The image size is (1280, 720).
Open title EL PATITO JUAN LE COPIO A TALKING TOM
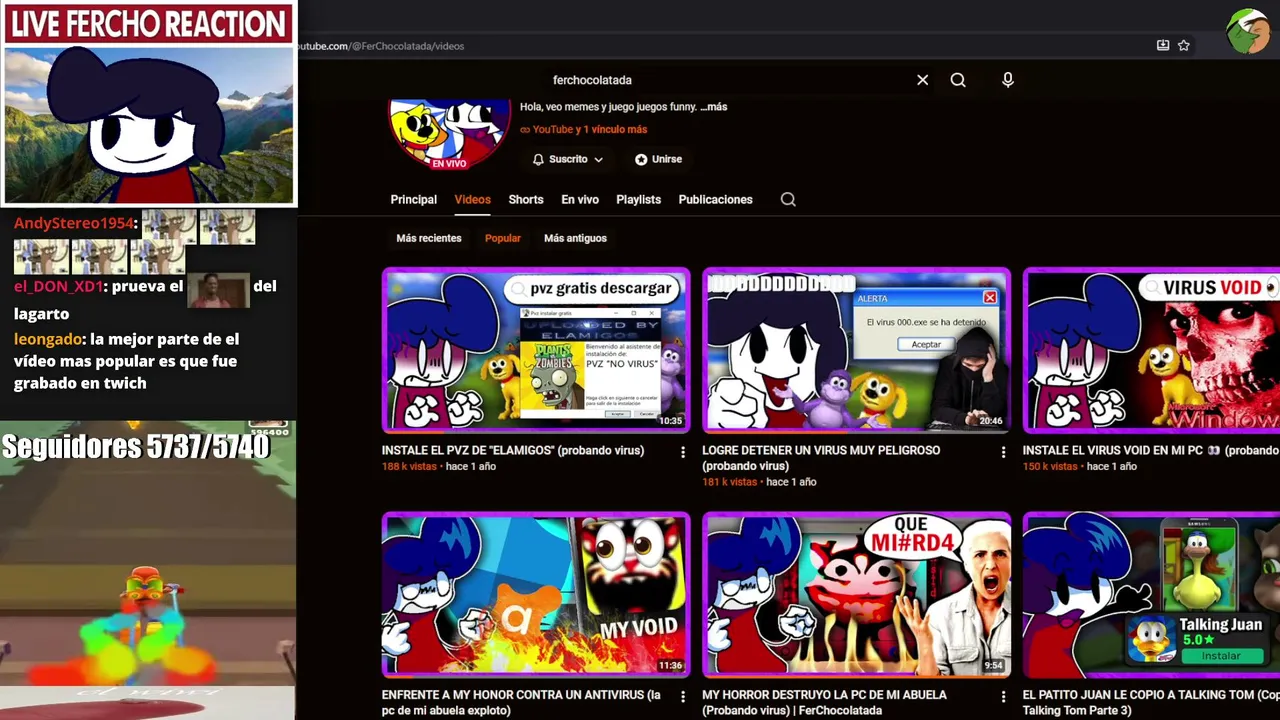pyautogui.click(x=1151, y=702)
